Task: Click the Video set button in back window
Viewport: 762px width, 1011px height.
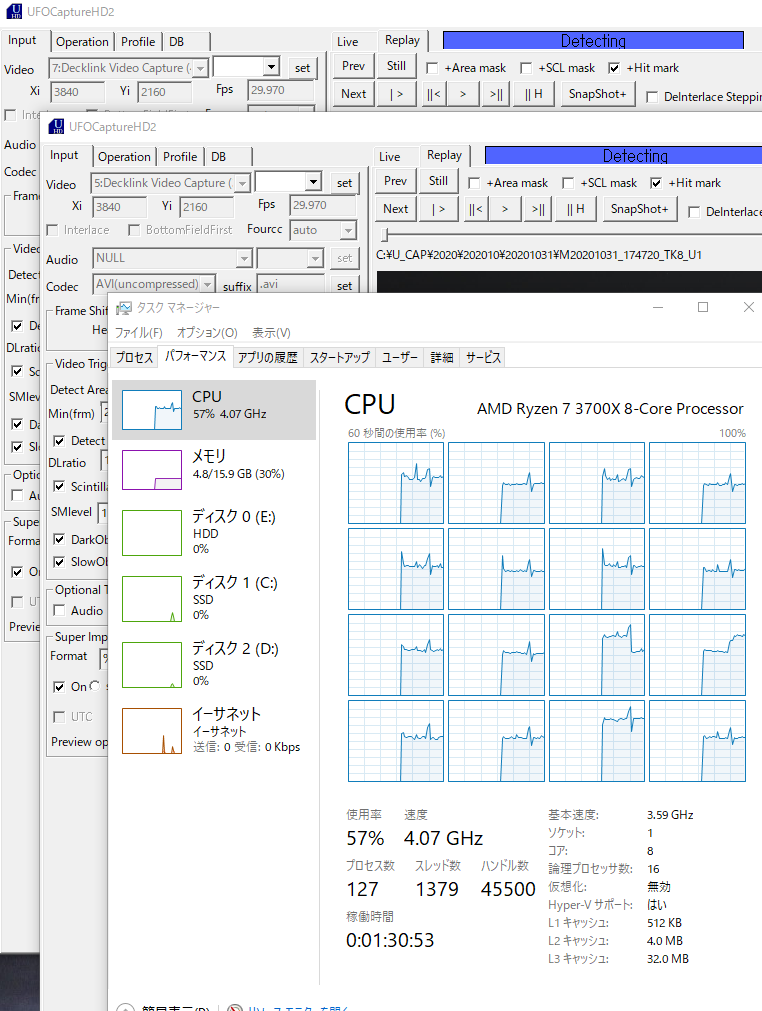Action: [302, 68]
